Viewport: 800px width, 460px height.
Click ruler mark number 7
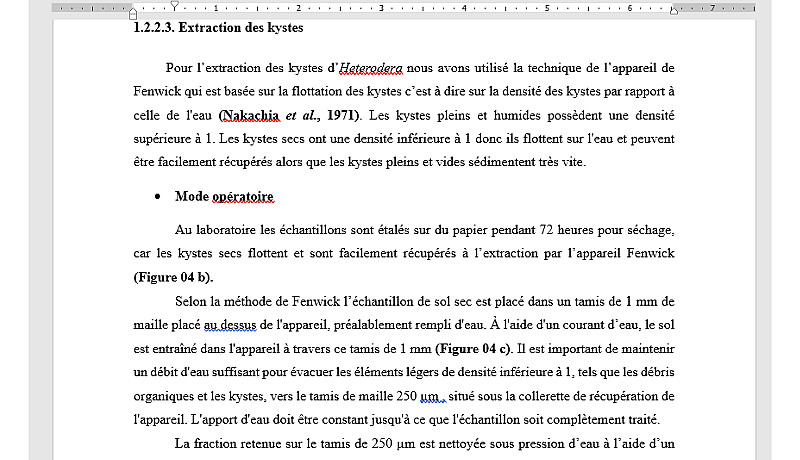tap(712, 8)
